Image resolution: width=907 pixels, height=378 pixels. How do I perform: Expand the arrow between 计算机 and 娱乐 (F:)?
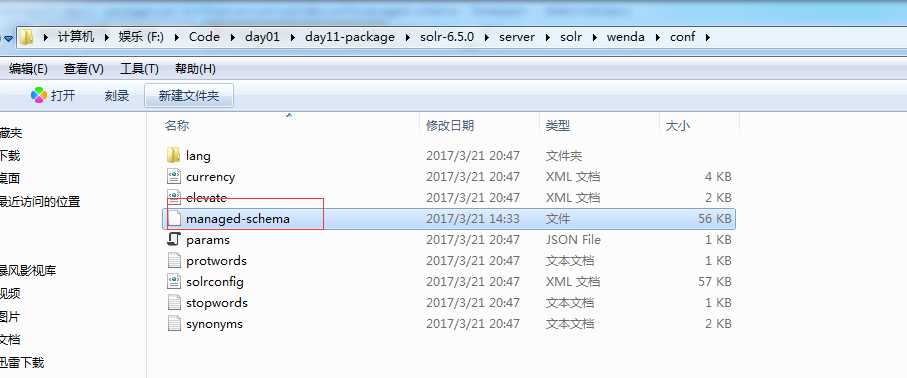(x=106, y=38)
